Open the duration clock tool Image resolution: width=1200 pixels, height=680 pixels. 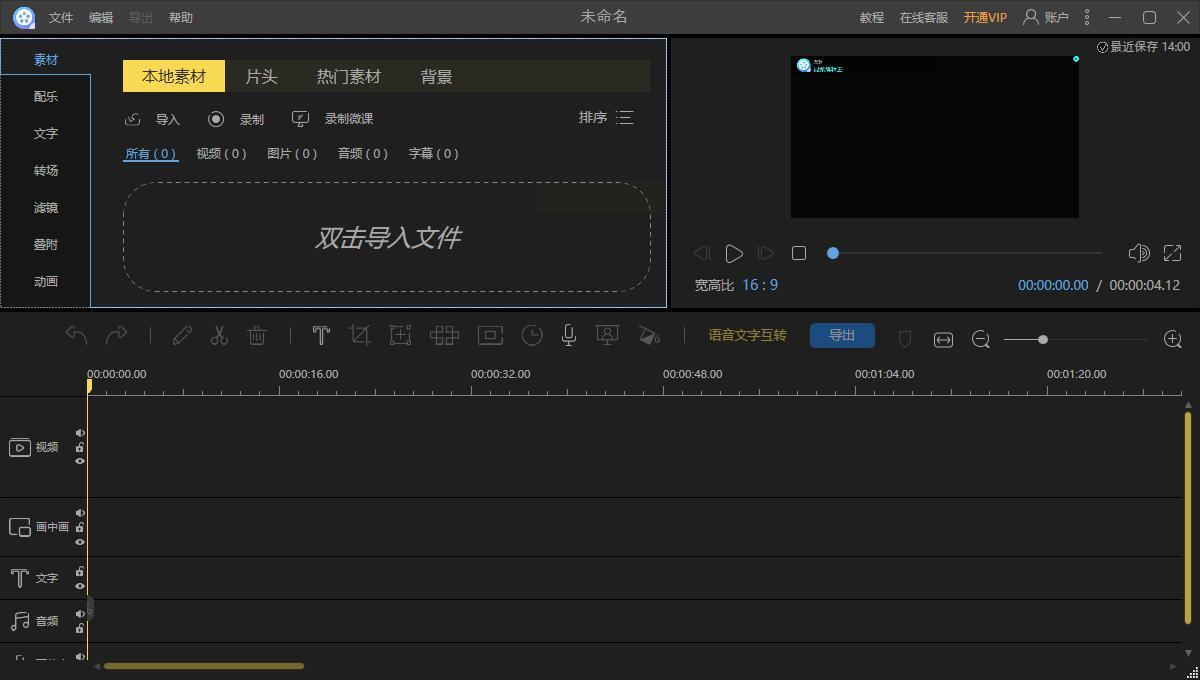pyautogui.click(x=532, y=336)
